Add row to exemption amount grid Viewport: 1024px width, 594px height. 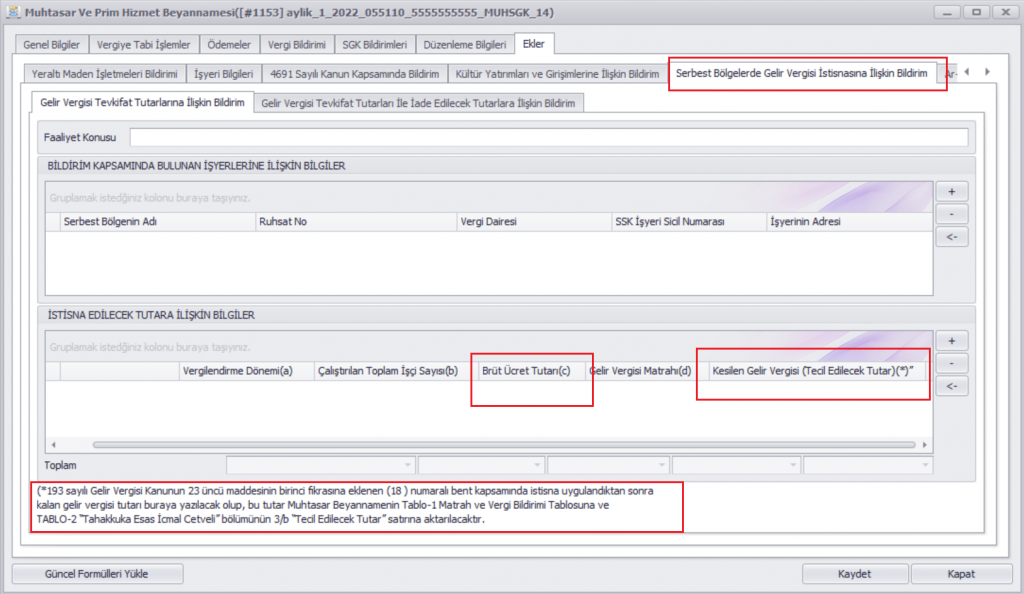954,341
